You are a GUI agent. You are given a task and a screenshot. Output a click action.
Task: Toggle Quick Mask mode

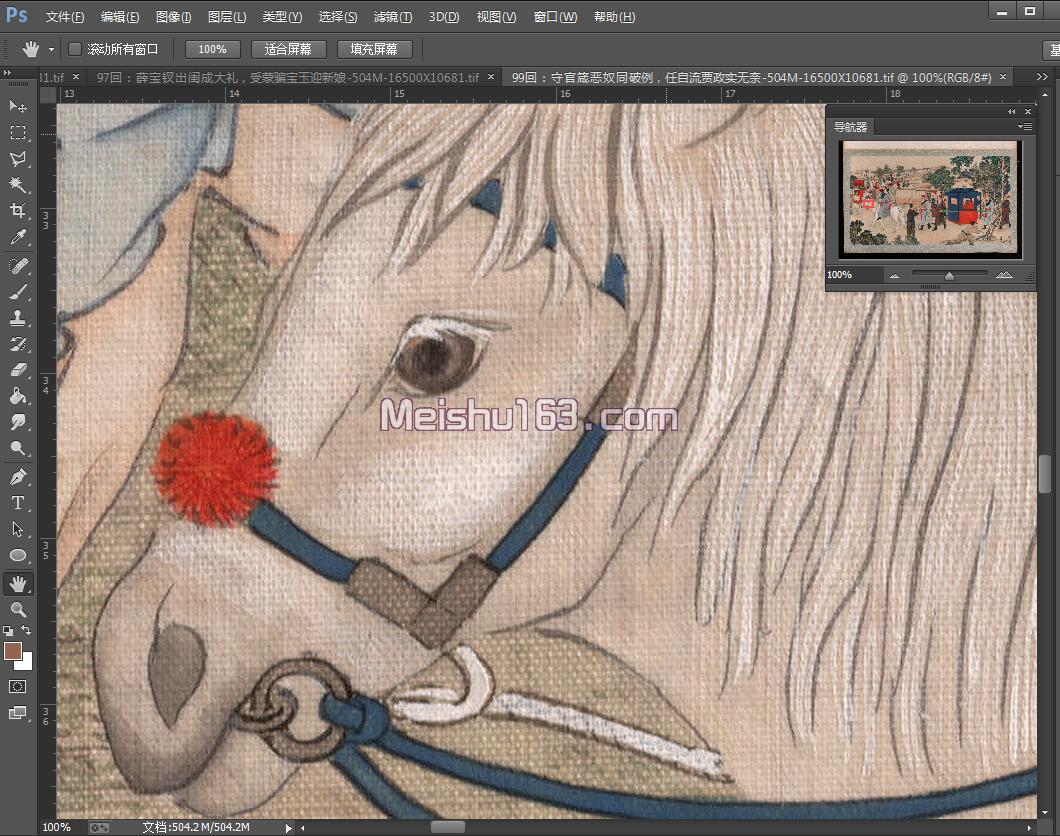coord(18,687)
